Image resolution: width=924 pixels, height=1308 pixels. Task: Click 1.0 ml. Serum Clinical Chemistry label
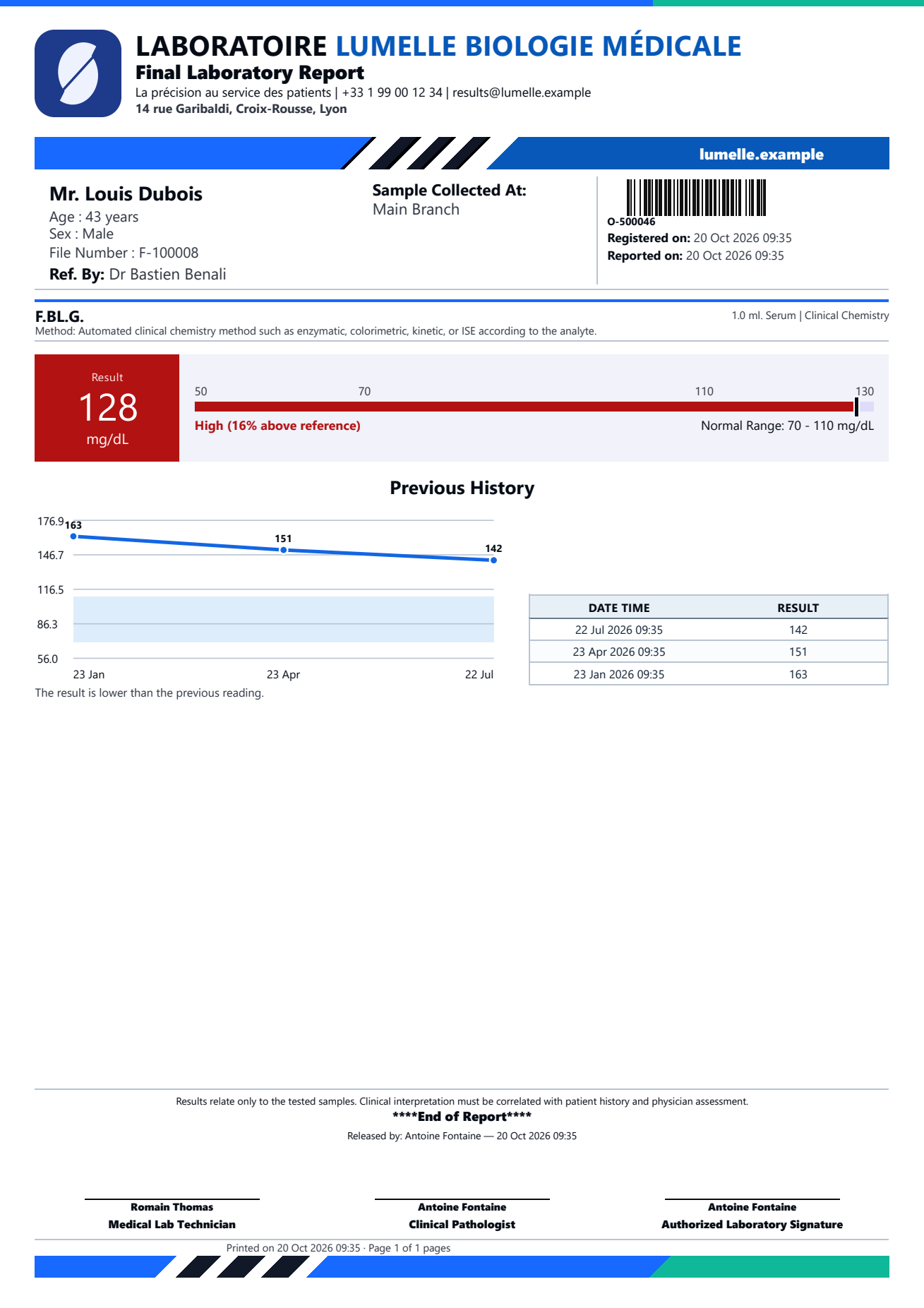pos(810,316)
